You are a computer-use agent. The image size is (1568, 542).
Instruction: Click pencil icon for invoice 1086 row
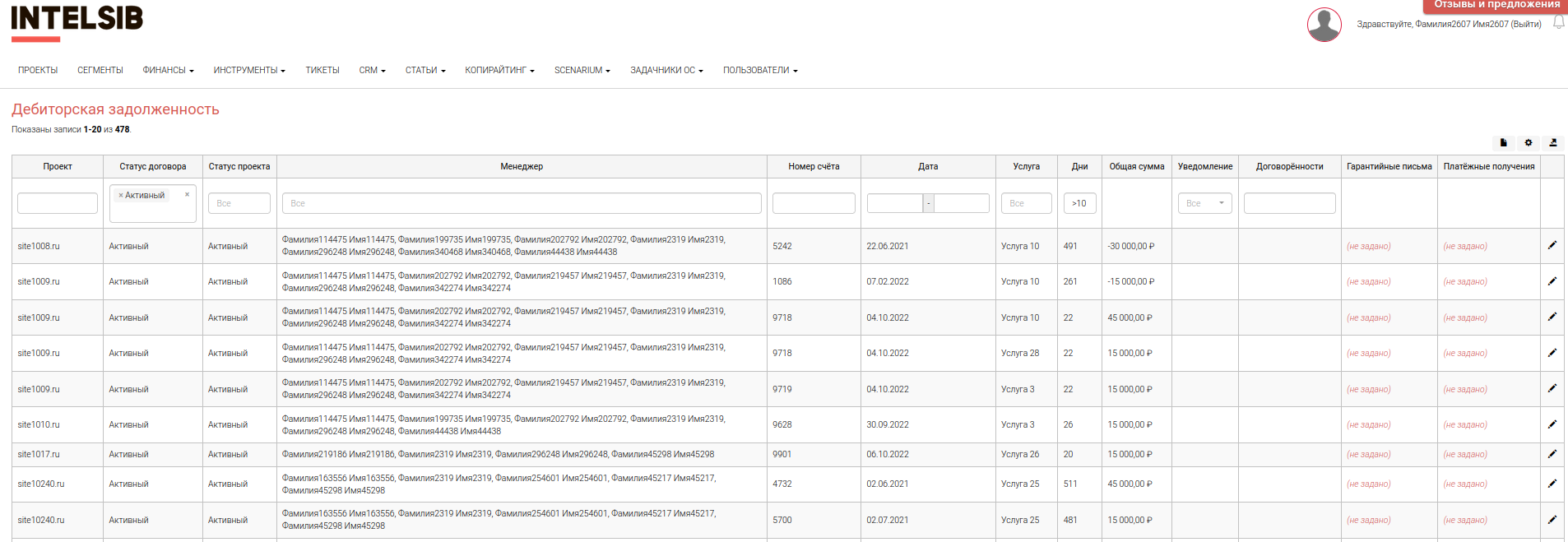click(1552, 281)
